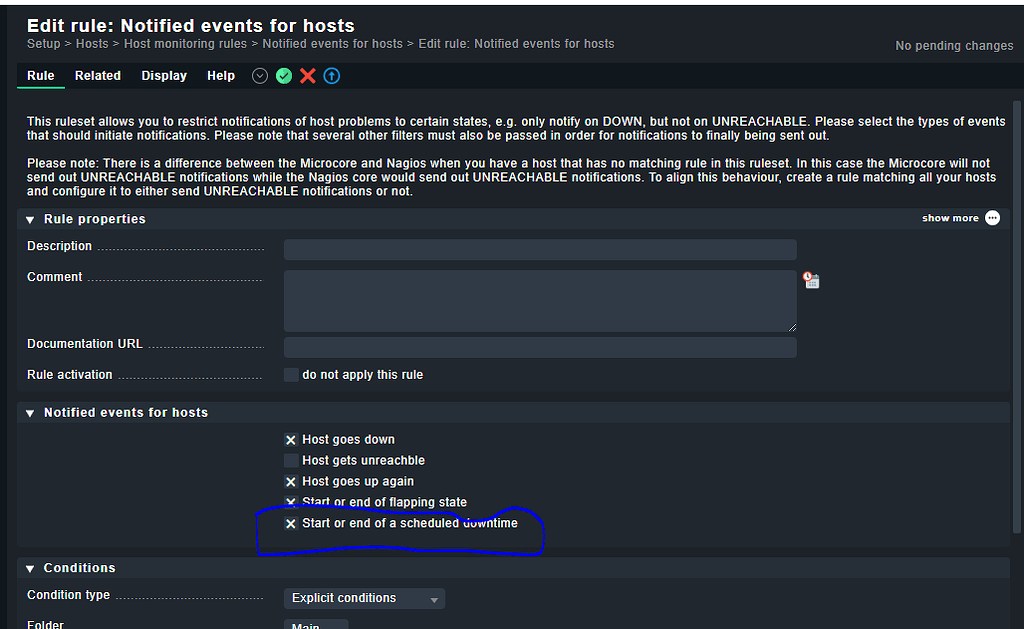1024x629 pixels.
Task: Open the Main folder dropdown
Action: click(316, 624)
